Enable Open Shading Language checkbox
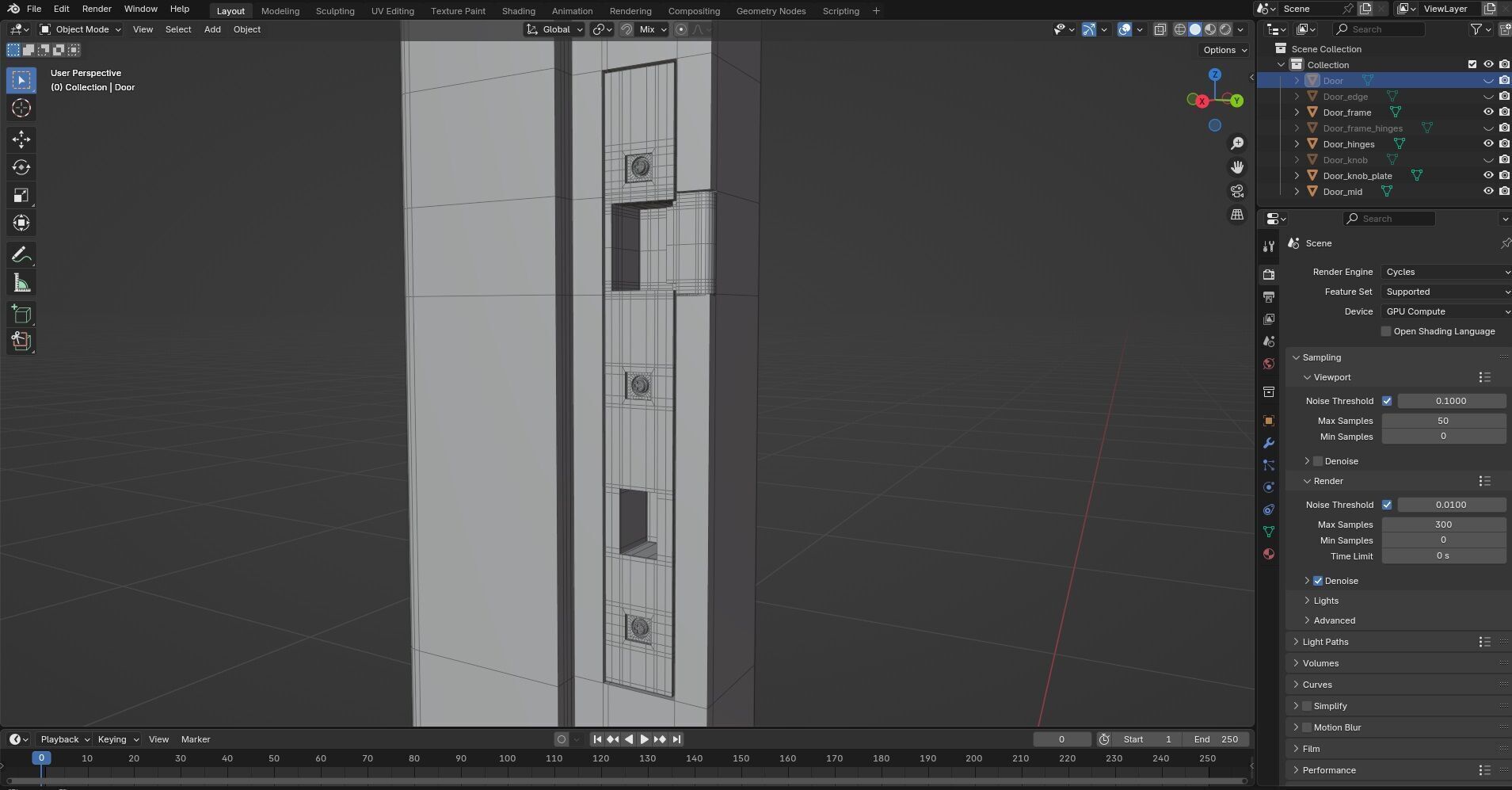The width and height of the screenshot is (1512, 790). 1386,331
